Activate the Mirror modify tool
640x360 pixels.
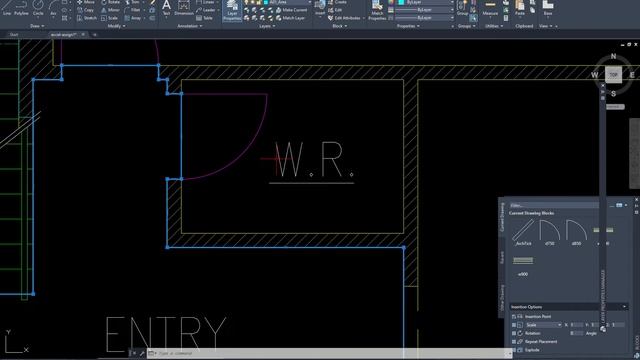tap(110, 10)
